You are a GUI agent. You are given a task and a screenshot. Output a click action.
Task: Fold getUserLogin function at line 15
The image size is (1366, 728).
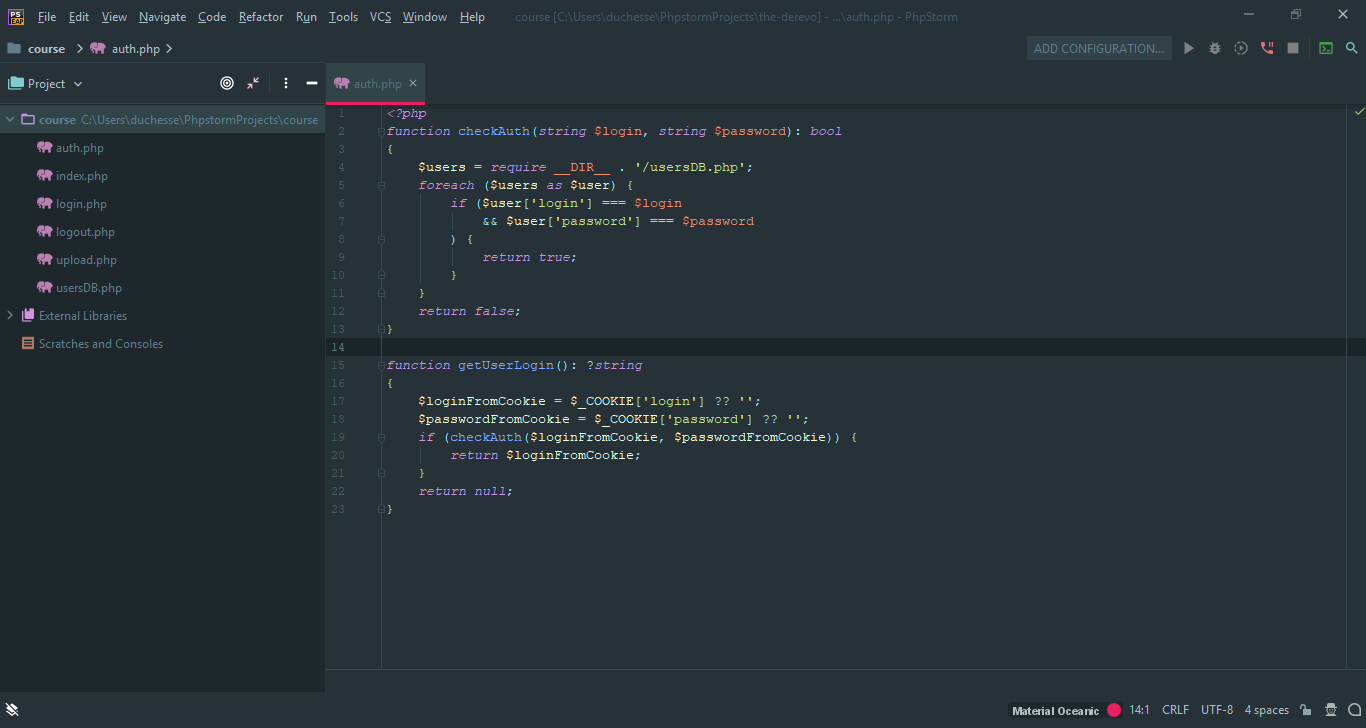[382, 365]
